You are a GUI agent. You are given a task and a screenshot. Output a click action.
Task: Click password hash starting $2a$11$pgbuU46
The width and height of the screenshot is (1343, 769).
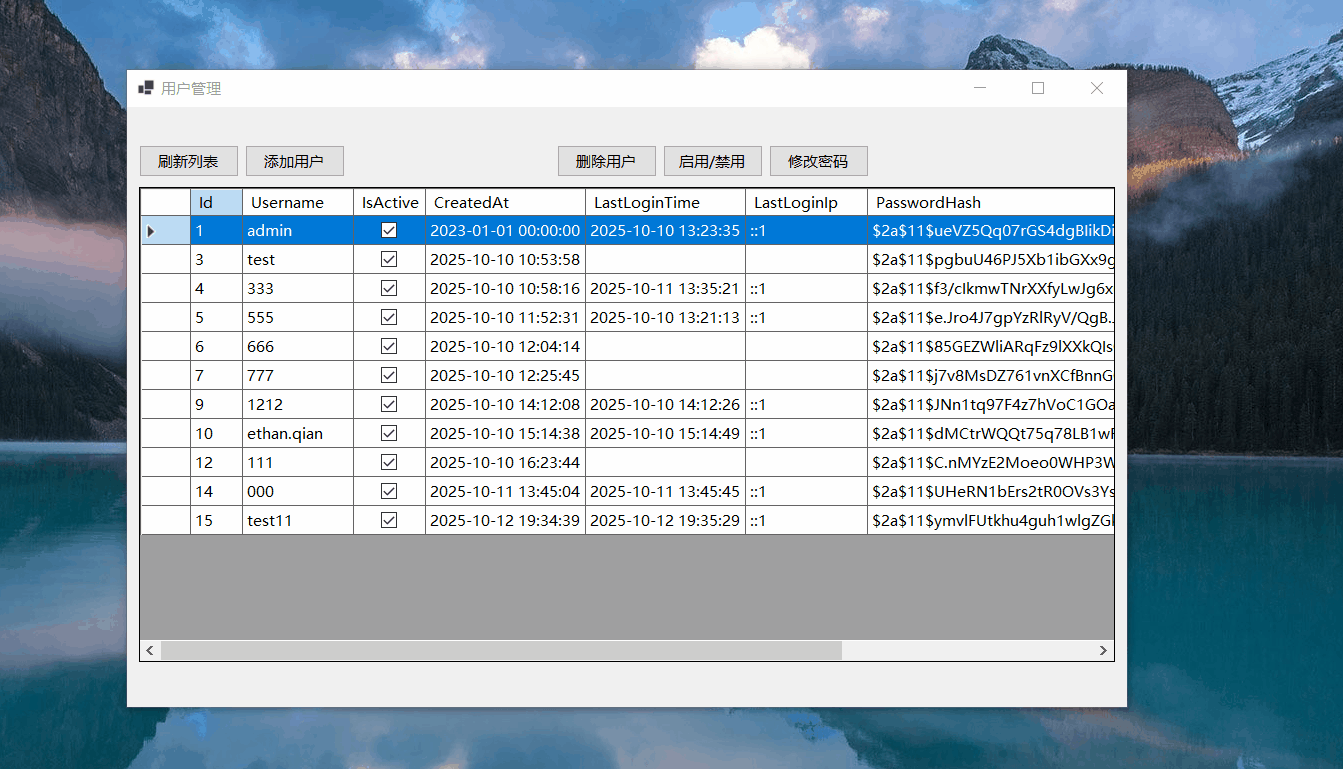pos(991,259)
